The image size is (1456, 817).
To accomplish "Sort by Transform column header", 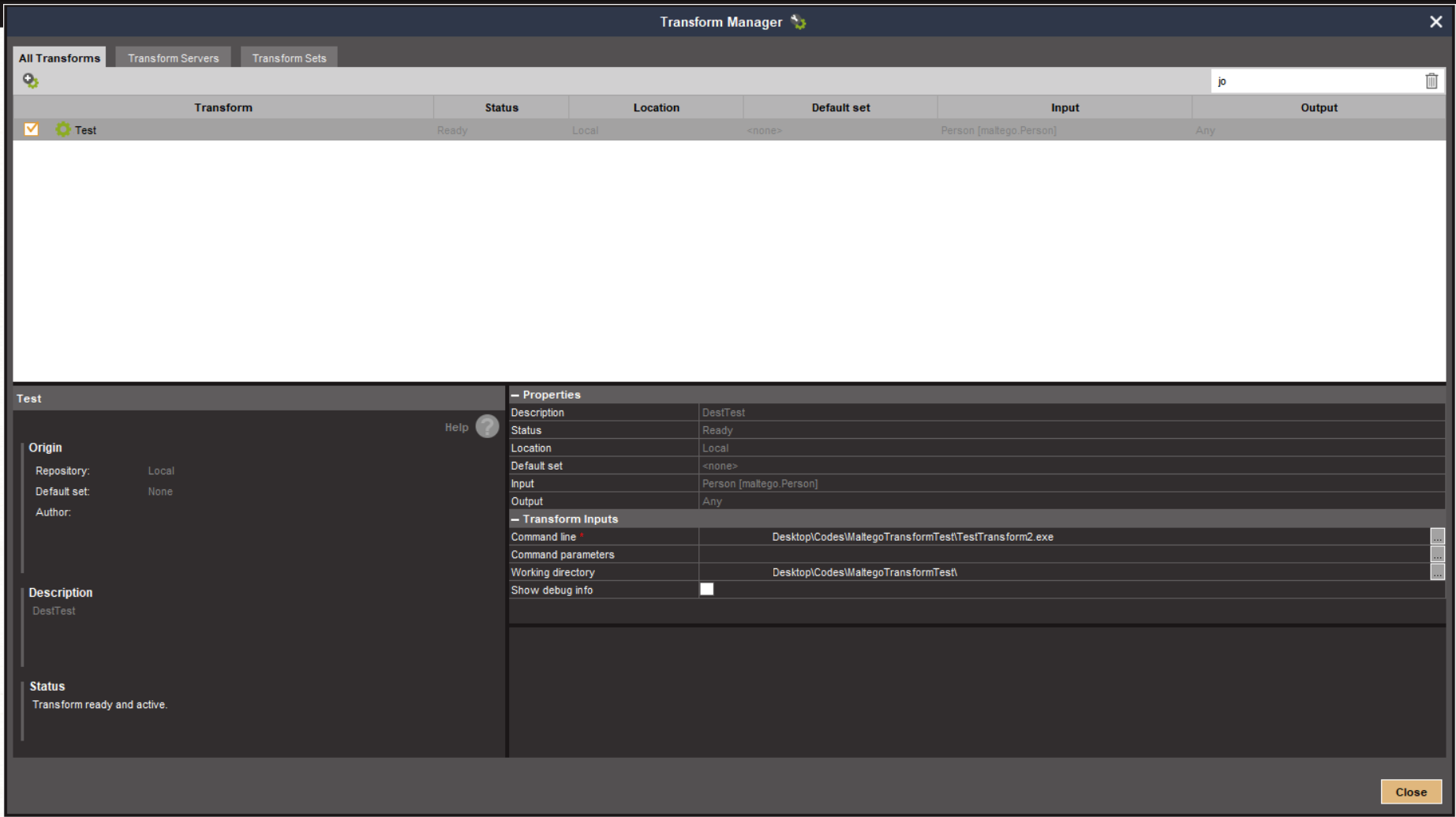I will [223, 107].
